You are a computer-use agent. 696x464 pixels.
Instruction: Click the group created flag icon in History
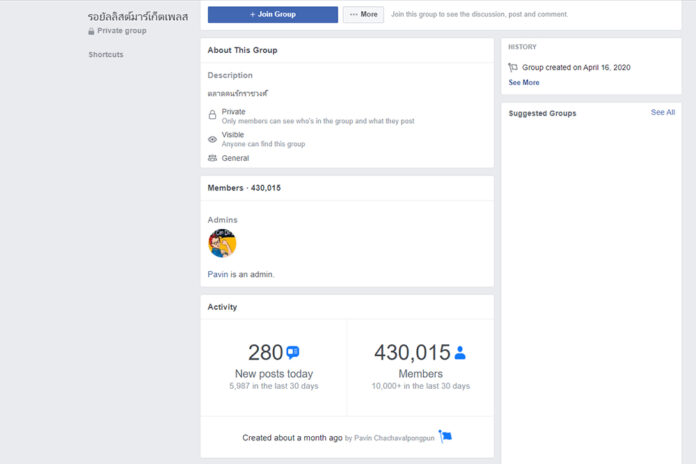point(513,67)
